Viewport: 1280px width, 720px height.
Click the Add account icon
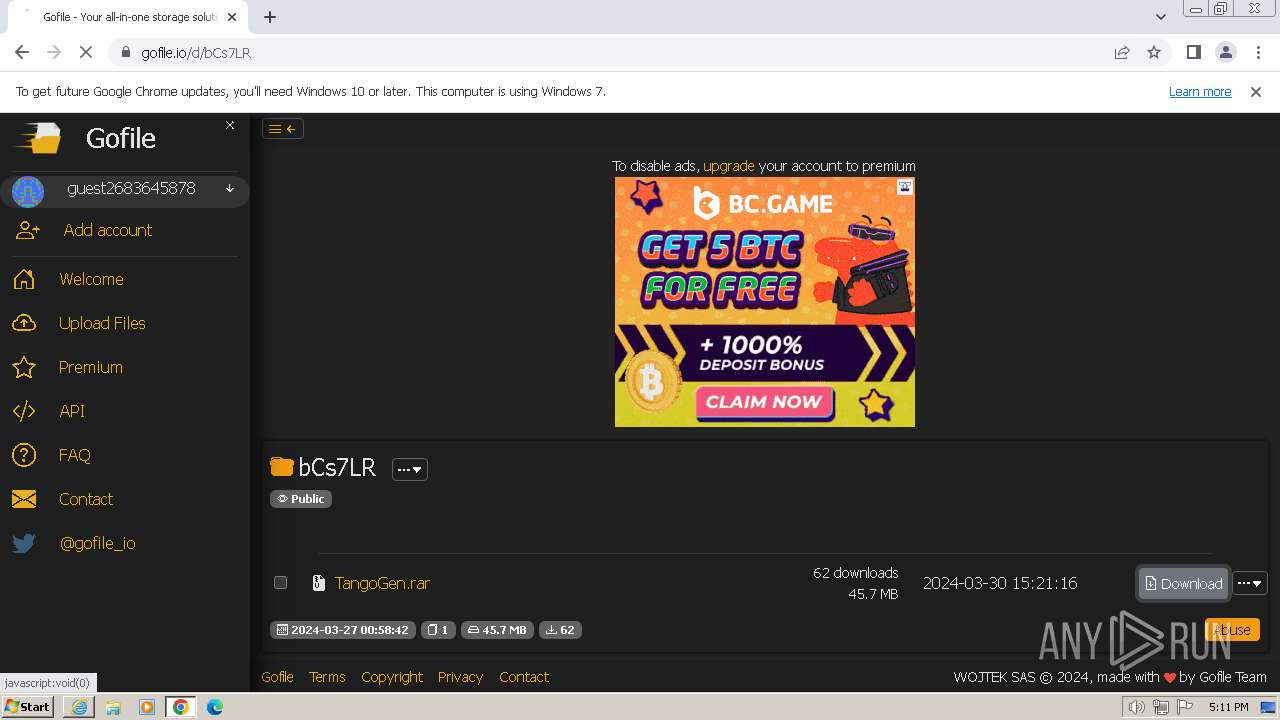[27, 230]
